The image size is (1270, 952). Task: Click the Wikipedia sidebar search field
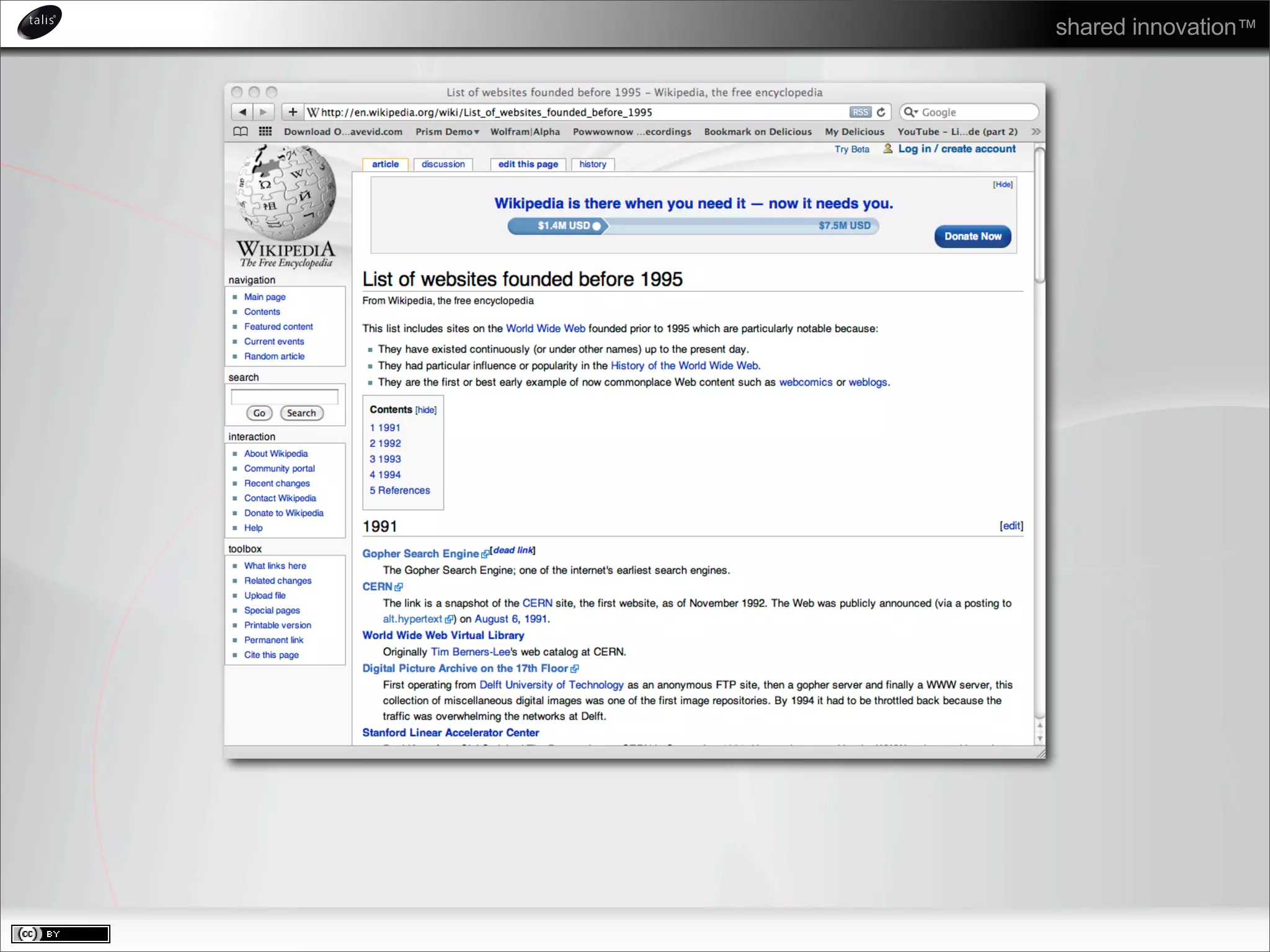coord(285,396)
